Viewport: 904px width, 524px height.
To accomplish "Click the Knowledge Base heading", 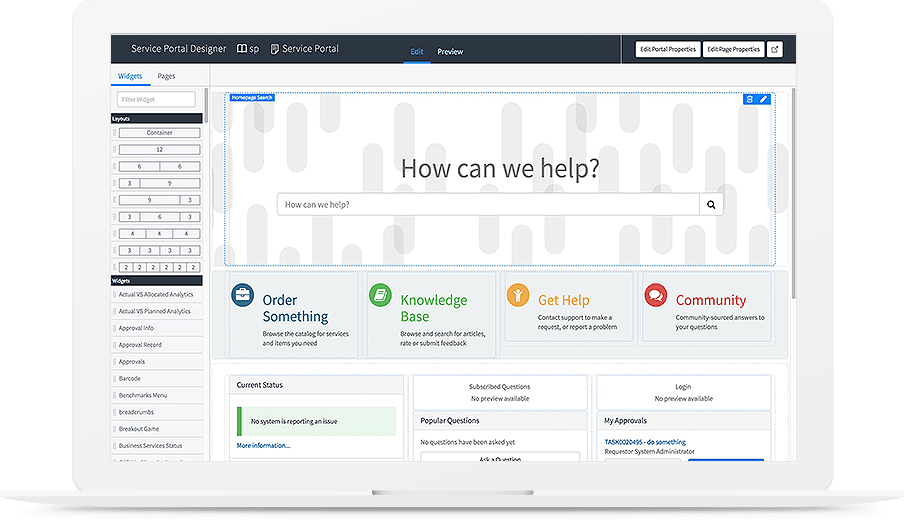I will click(434, 308).
